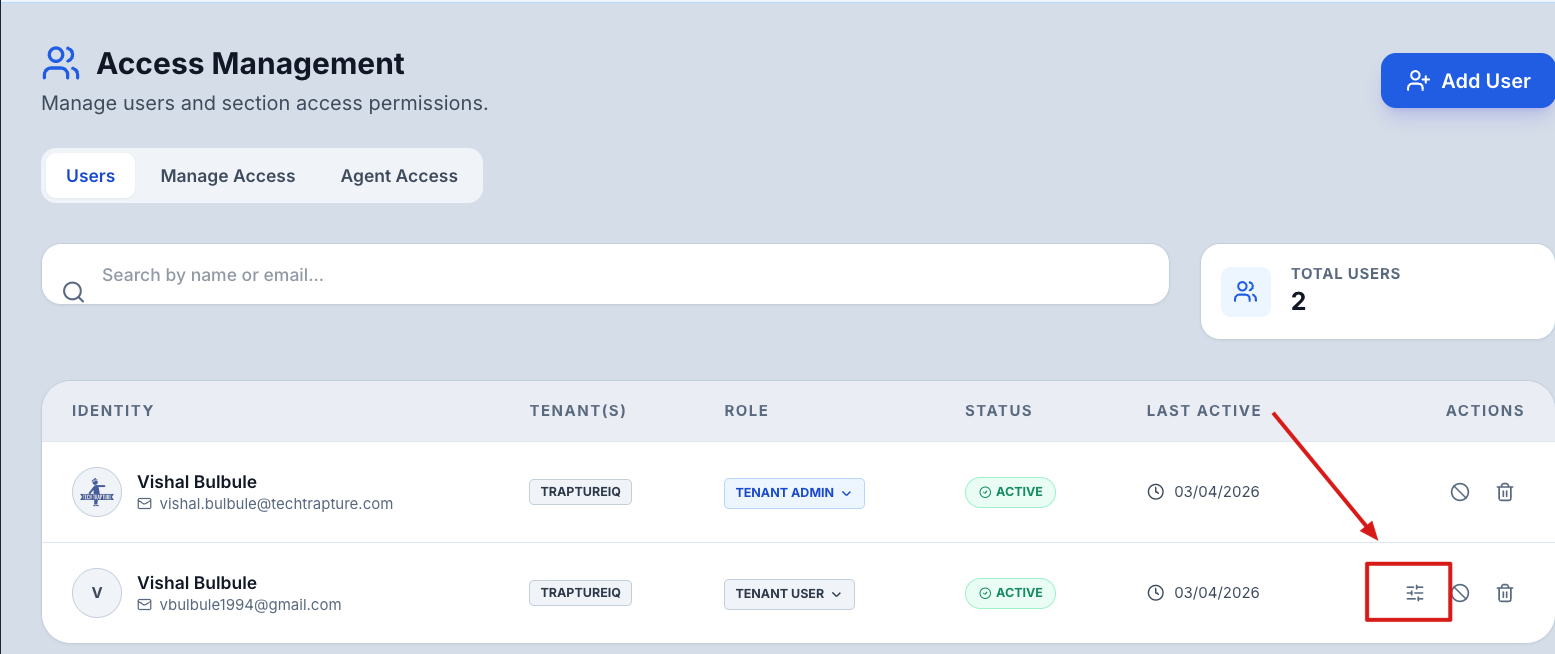Click the search magnifier icon
This screenshot has width=1555, height=654.
[x=73, y=291]
